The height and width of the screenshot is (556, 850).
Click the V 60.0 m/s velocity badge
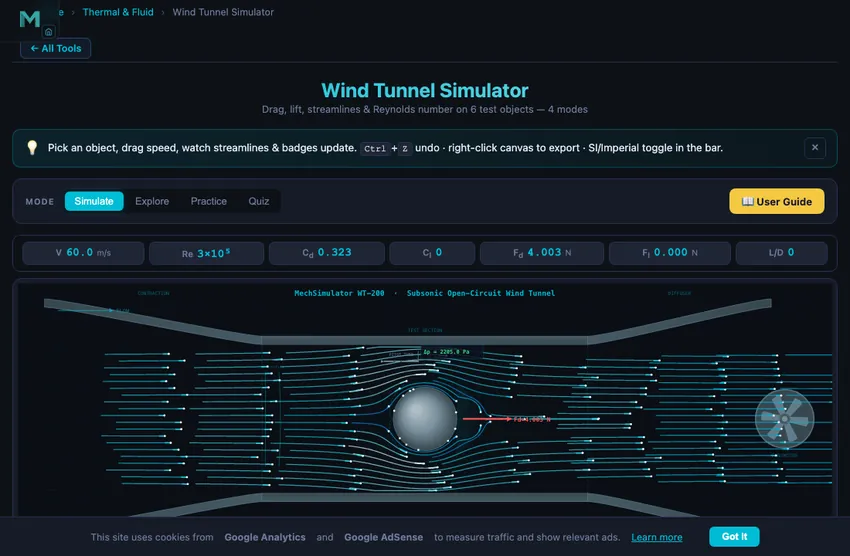pos(83,253)
